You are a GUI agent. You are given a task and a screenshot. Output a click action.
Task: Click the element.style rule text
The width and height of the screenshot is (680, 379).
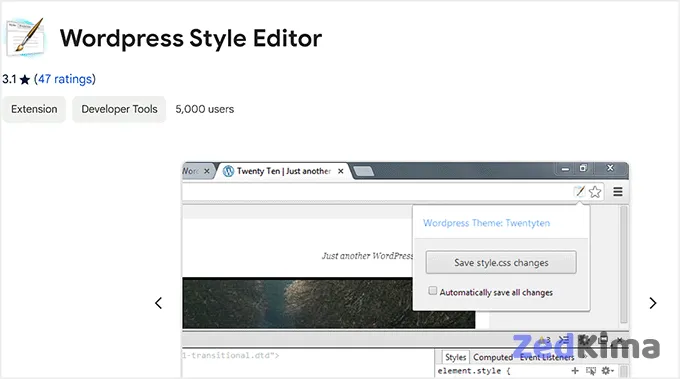coord(474,371)
